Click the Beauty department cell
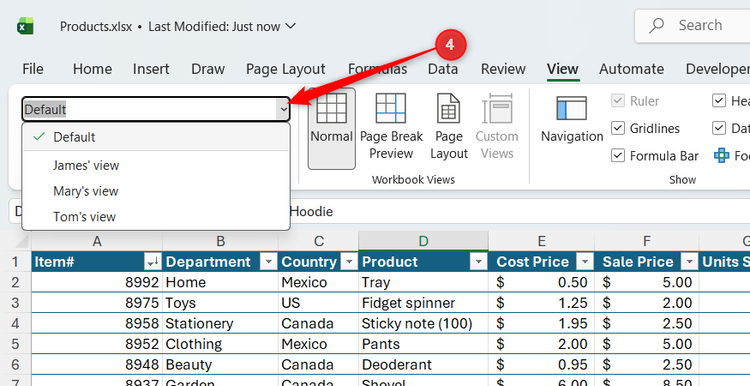 tap(221, 364)
